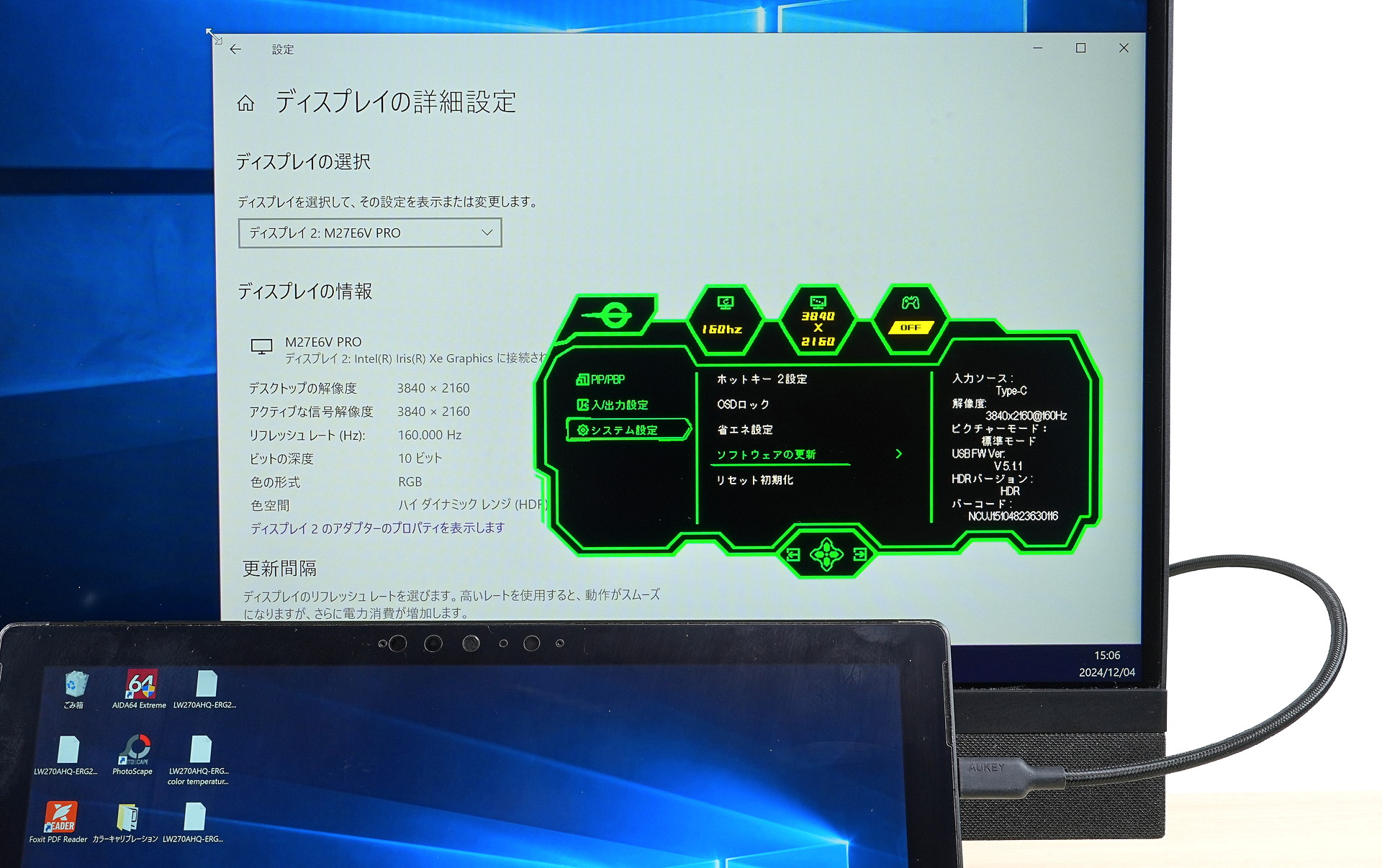Image resolution: width=1382 pixels, height=868 pixels.
Task: Select システム設定 in the OSD menu
Action: [x=628, y=430]
